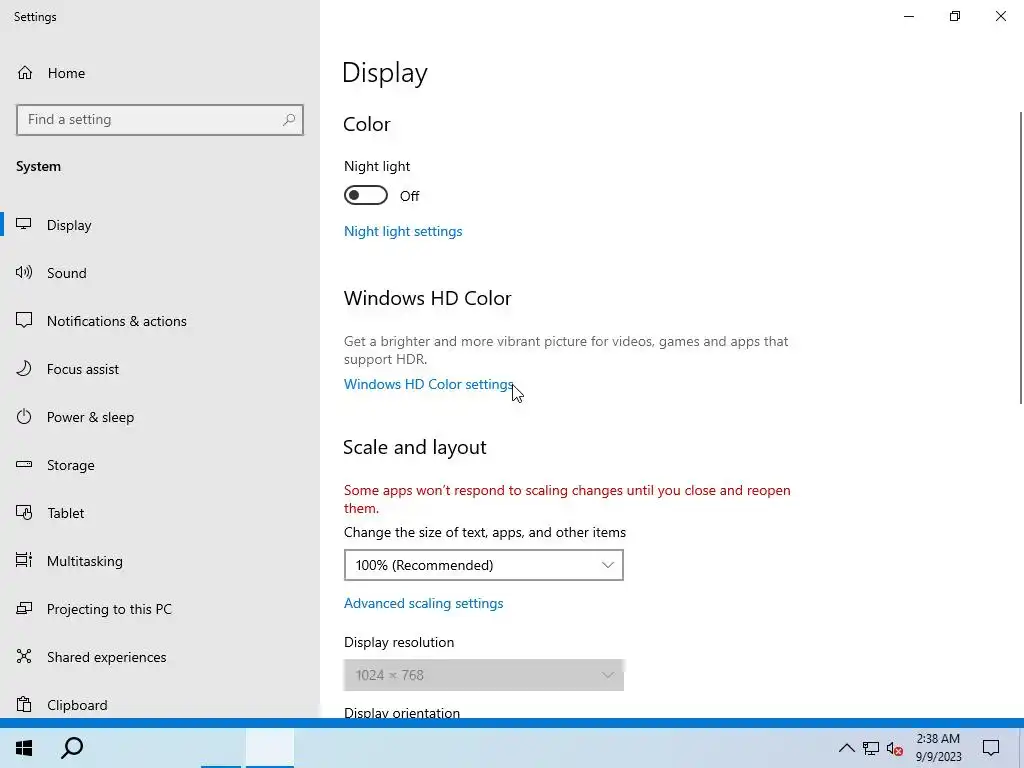The height and width of the screenshot is (768, 1024).
Task: Open Night light settings link
Action: pyautogui.click(x=403, y=231)
